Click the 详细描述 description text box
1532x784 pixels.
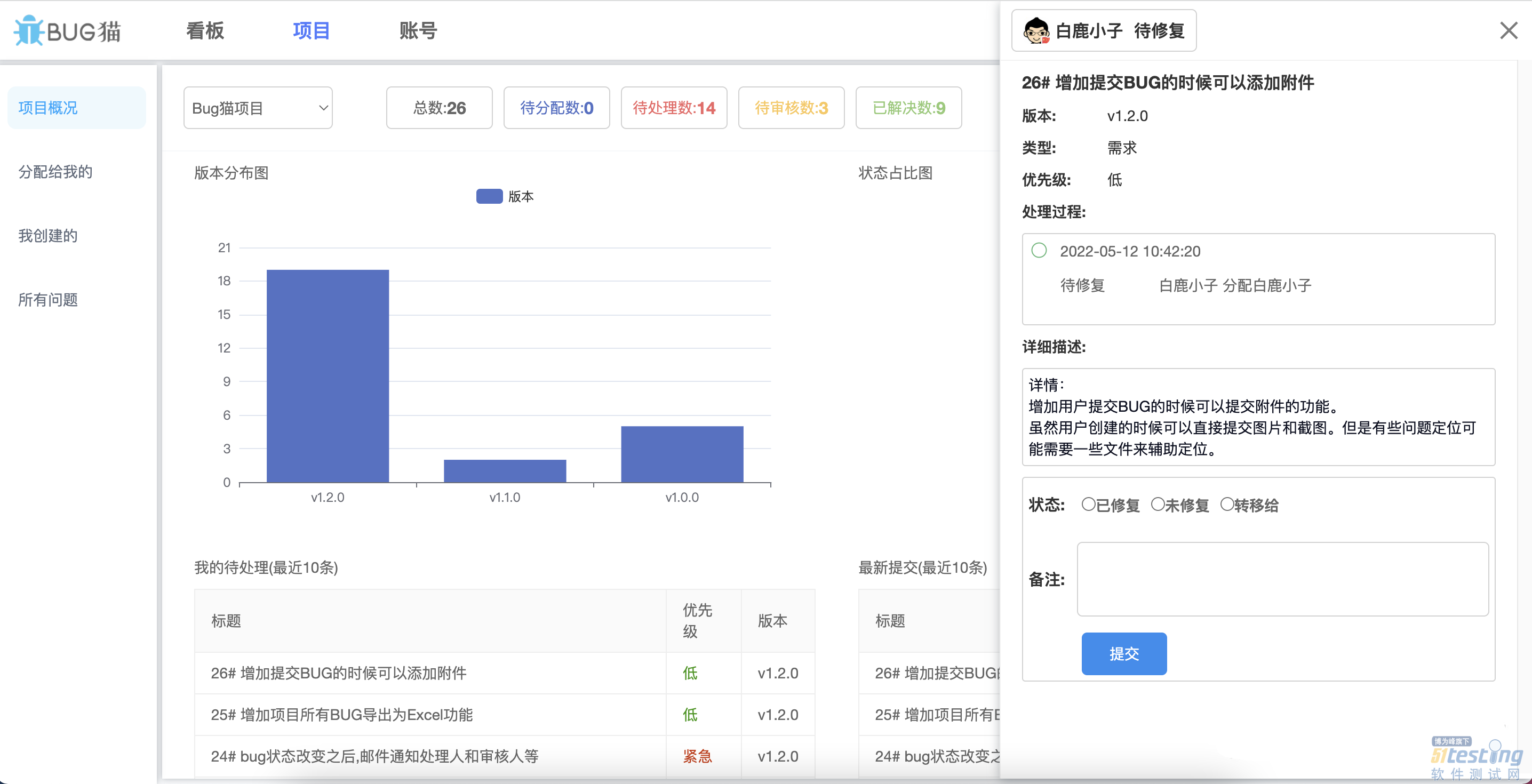coord(1258,417)
